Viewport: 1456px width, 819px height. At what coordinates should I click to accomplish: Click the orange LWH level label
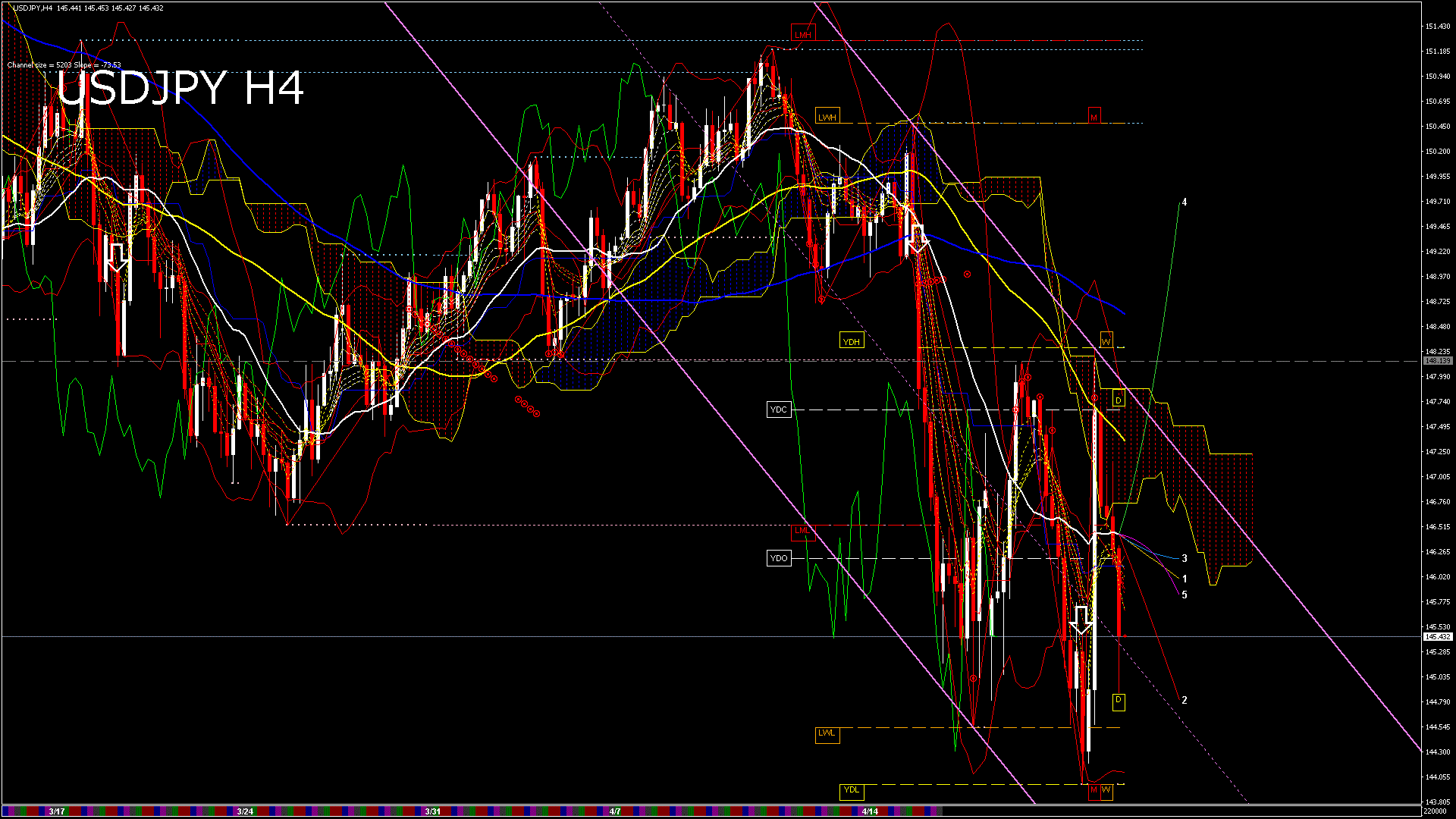tap(827, 118)
